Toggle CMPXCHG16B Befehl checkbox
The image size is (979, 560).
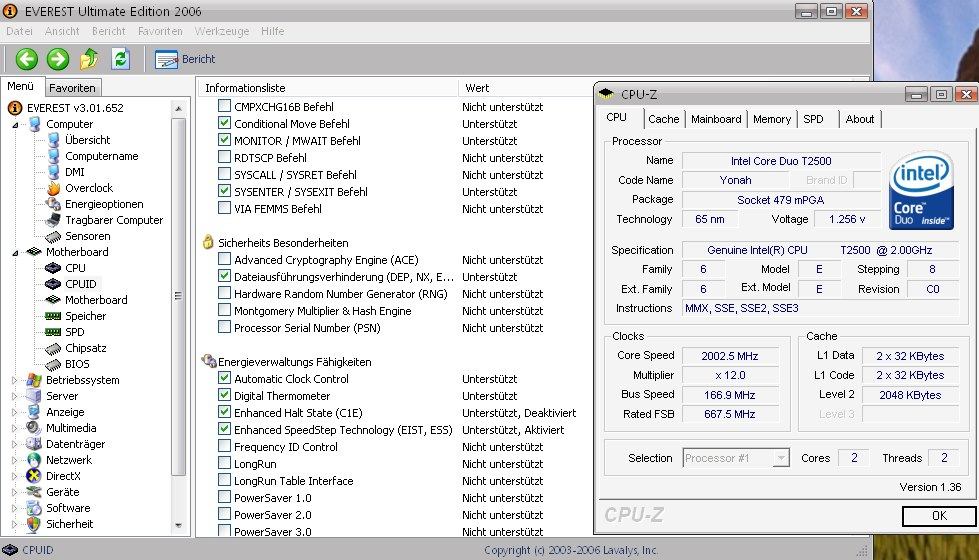(x=224, y=106)
